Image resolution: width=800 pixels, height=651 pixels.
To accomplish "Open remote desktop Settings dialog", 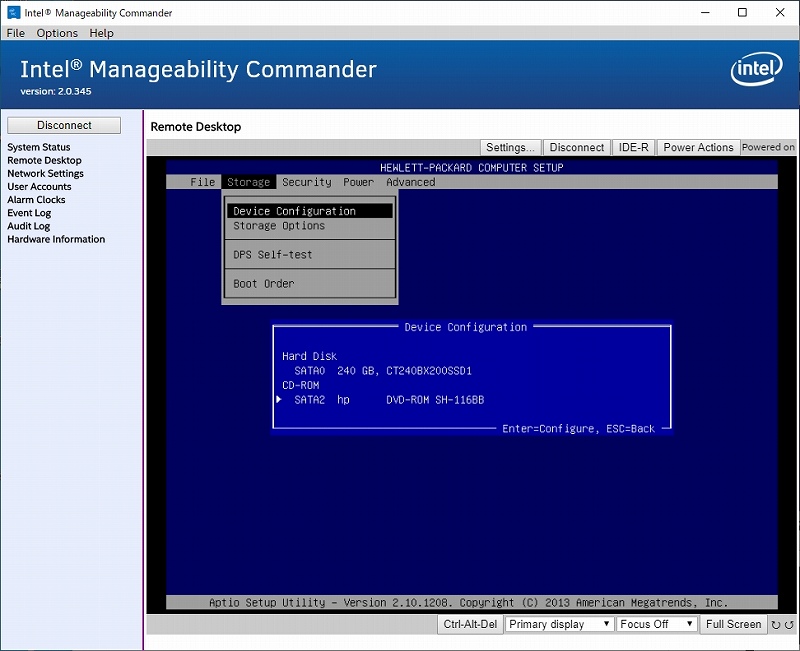I will pos(510,147).
